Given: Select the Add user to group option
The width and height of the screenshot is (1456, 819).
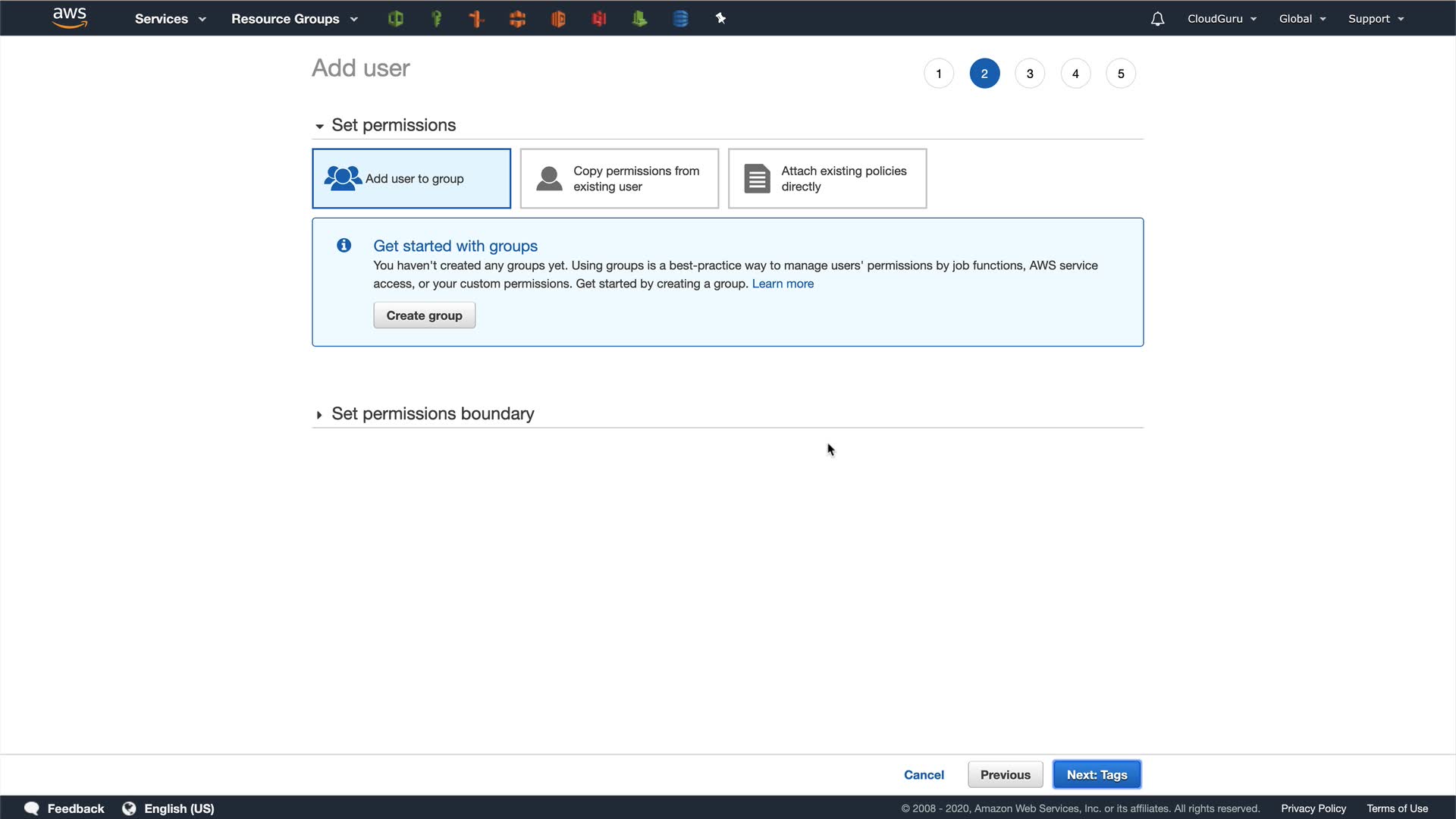Looking at the screenshot, I should click(411, 178).
